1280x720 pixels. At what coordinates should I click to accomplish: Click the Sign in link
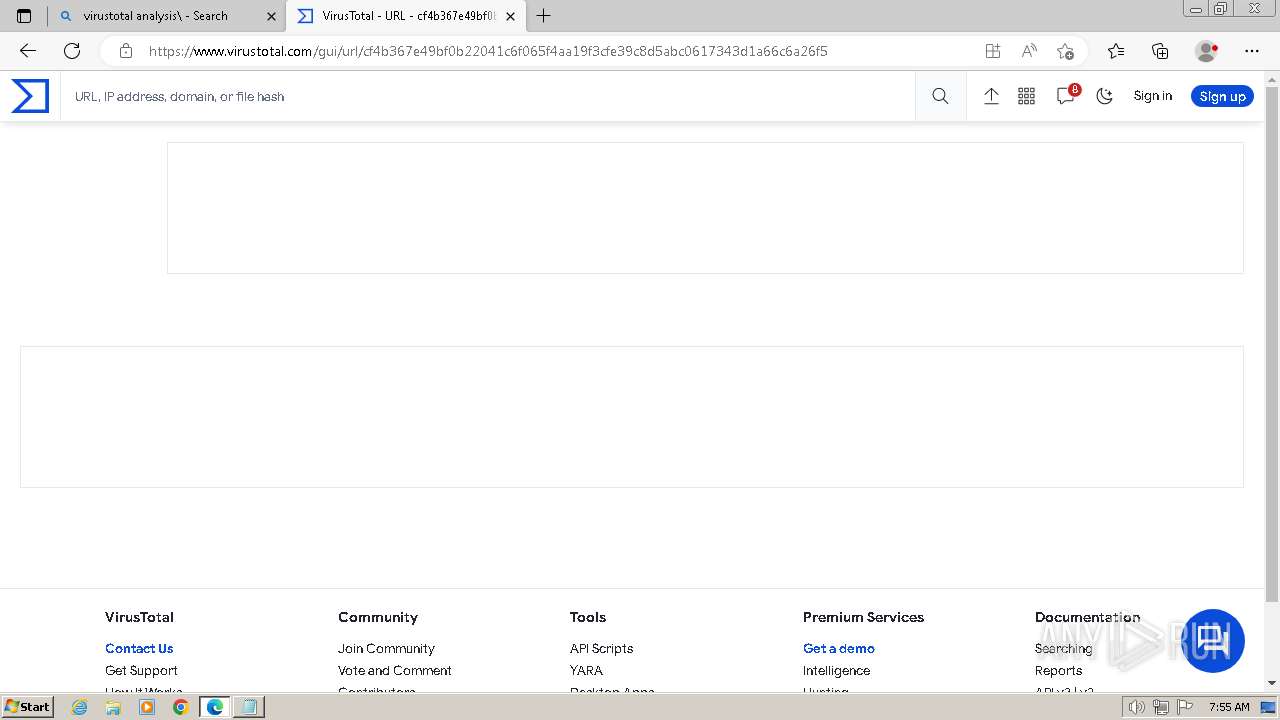point(1152,96)
